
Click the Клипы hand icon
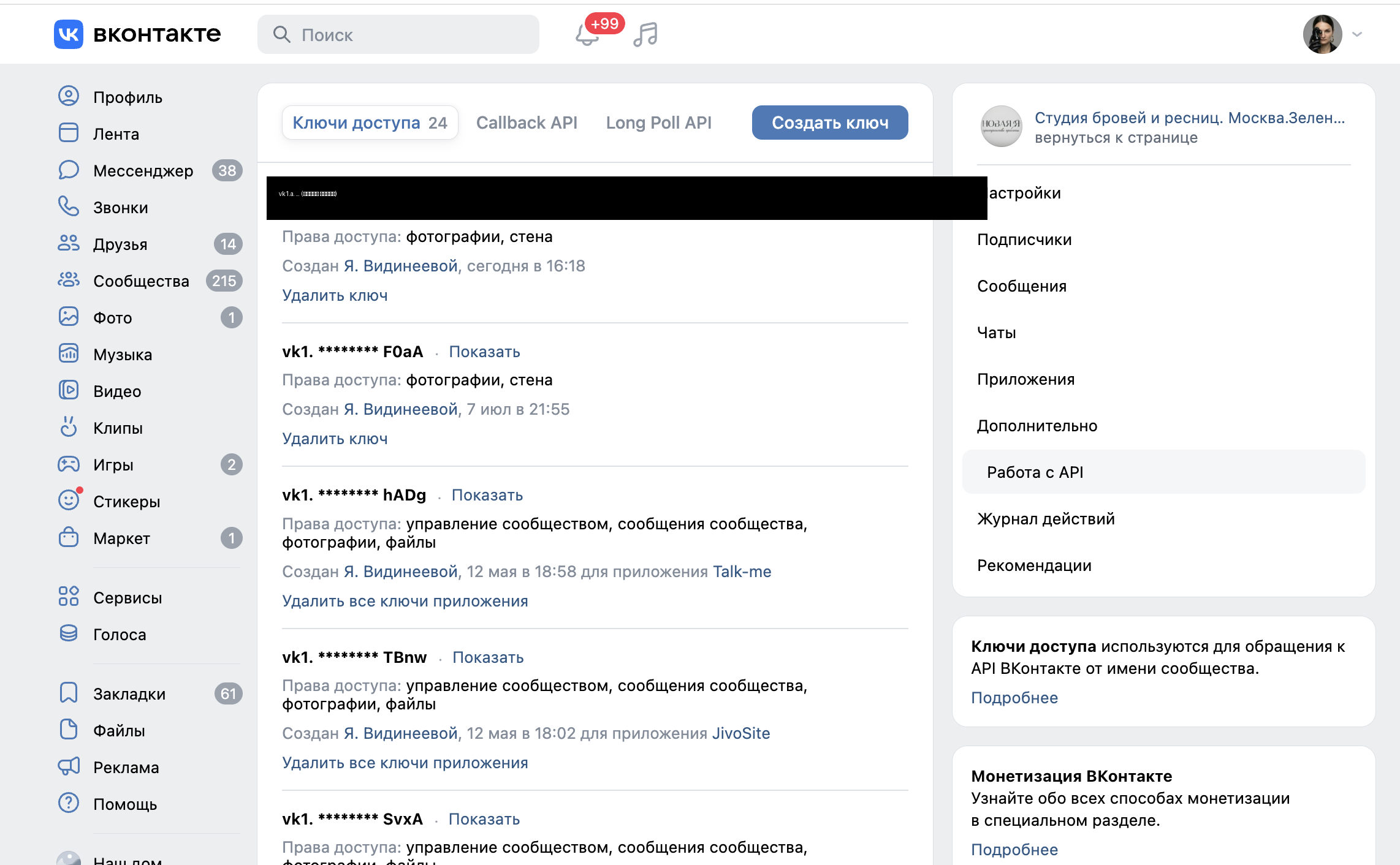click(x=69, y=428)
